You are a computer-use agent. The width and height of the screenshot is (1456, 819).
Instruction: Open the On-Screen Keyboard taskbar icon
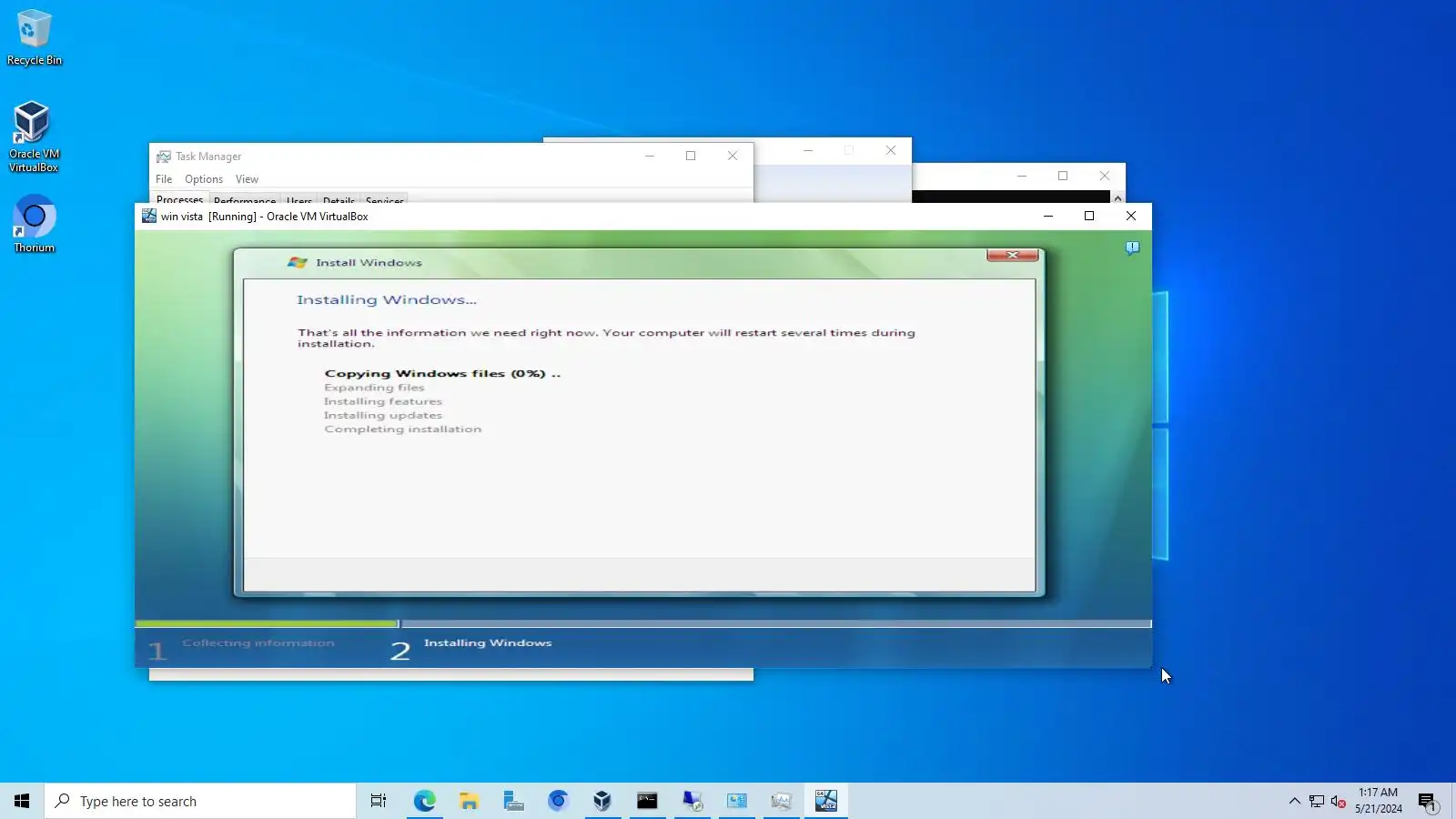tap(513, 801)
